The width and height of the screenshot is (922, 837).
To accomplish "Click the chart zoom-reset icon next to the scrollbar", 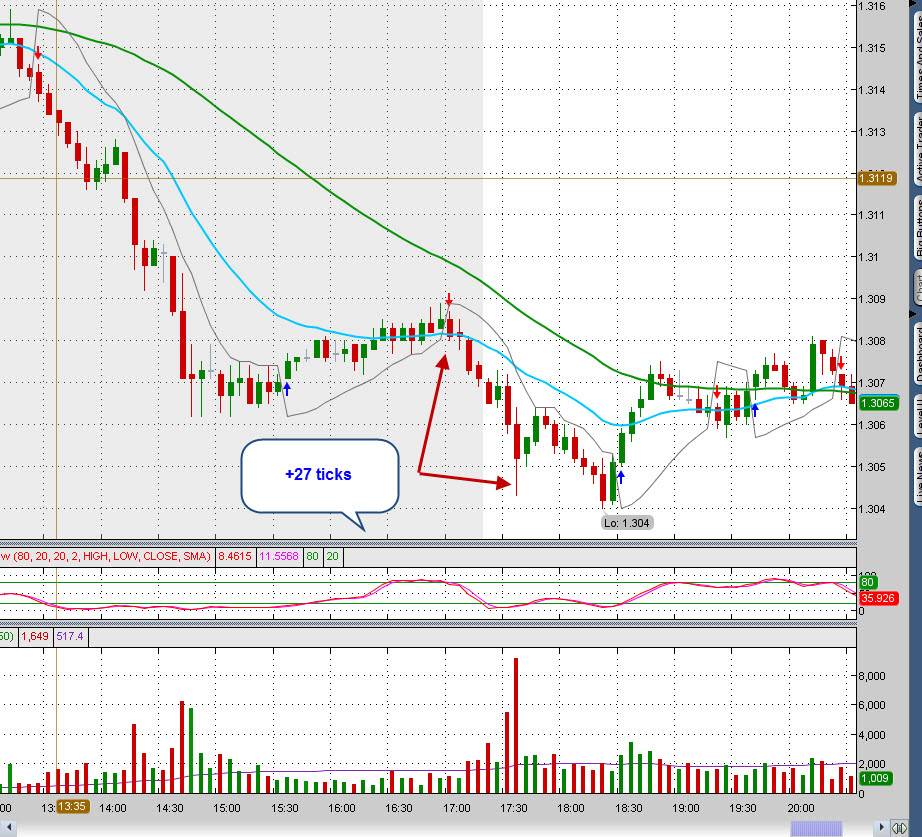I will (899, 828).
